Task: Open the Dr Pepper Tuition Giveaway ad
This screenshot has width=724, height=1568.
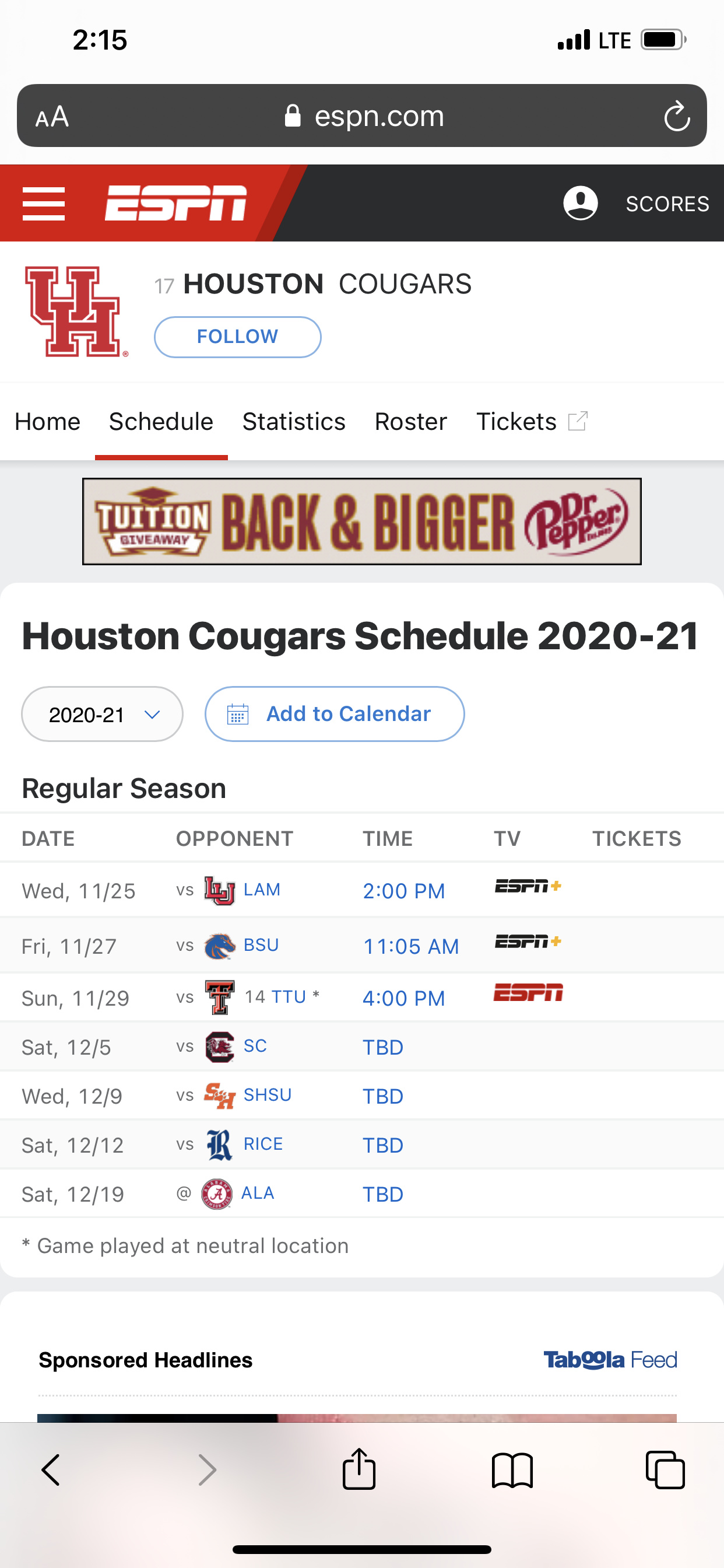Action: (362, 521)
